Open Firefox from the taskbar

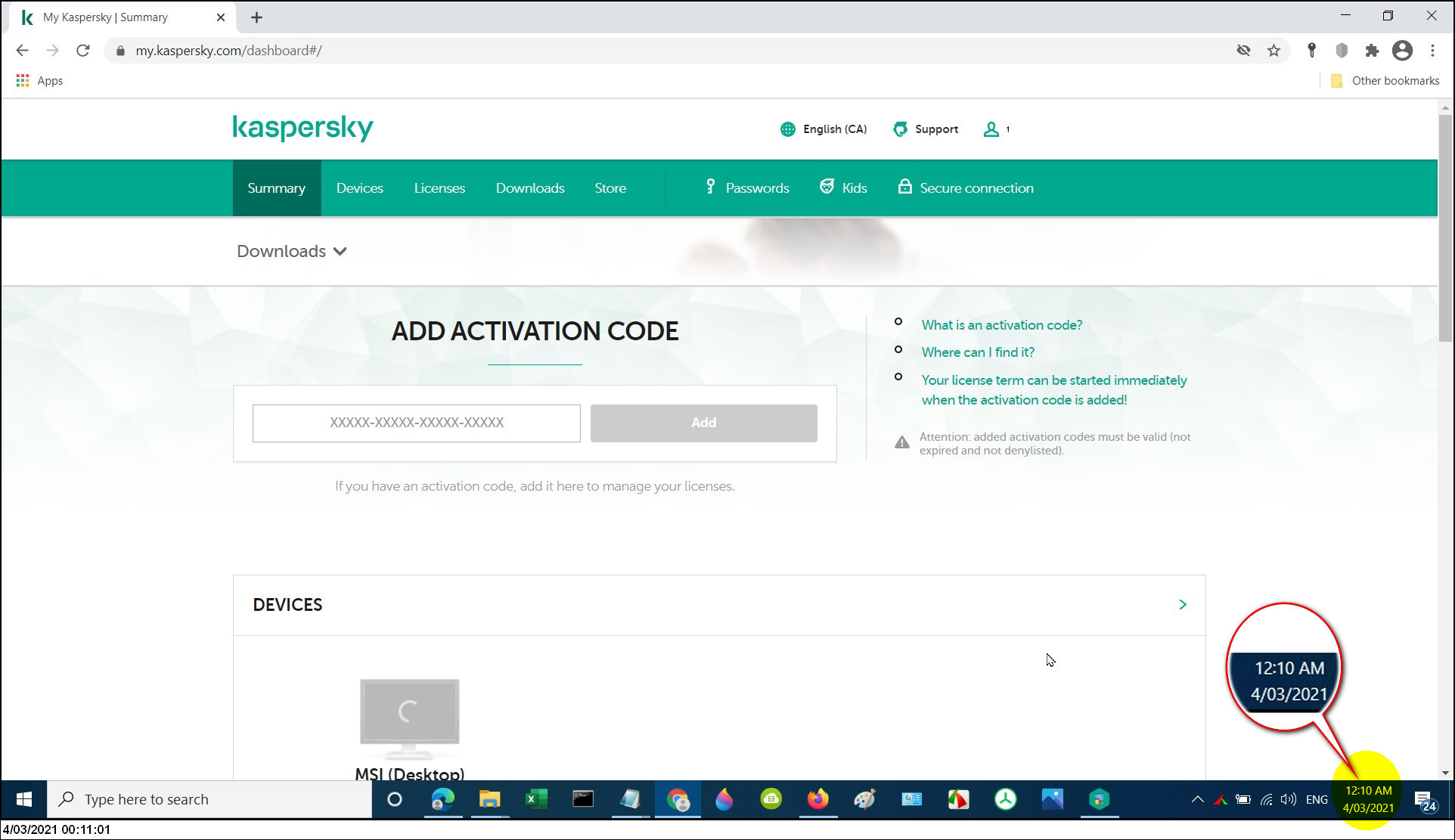818,799
